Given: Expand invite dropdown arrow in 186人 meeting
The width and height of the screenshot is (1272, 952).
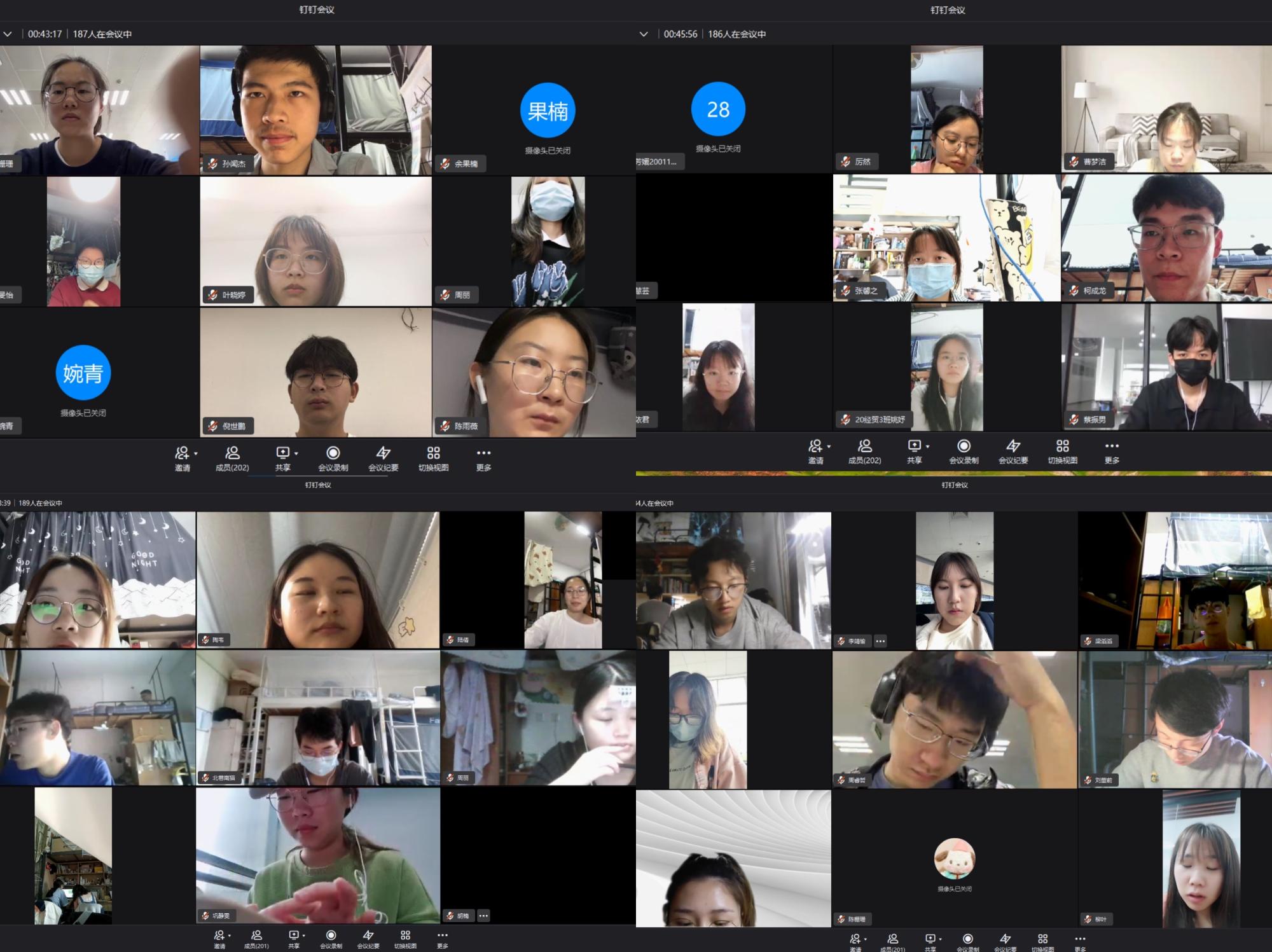Looking at the screenshot, I should 829,446.
